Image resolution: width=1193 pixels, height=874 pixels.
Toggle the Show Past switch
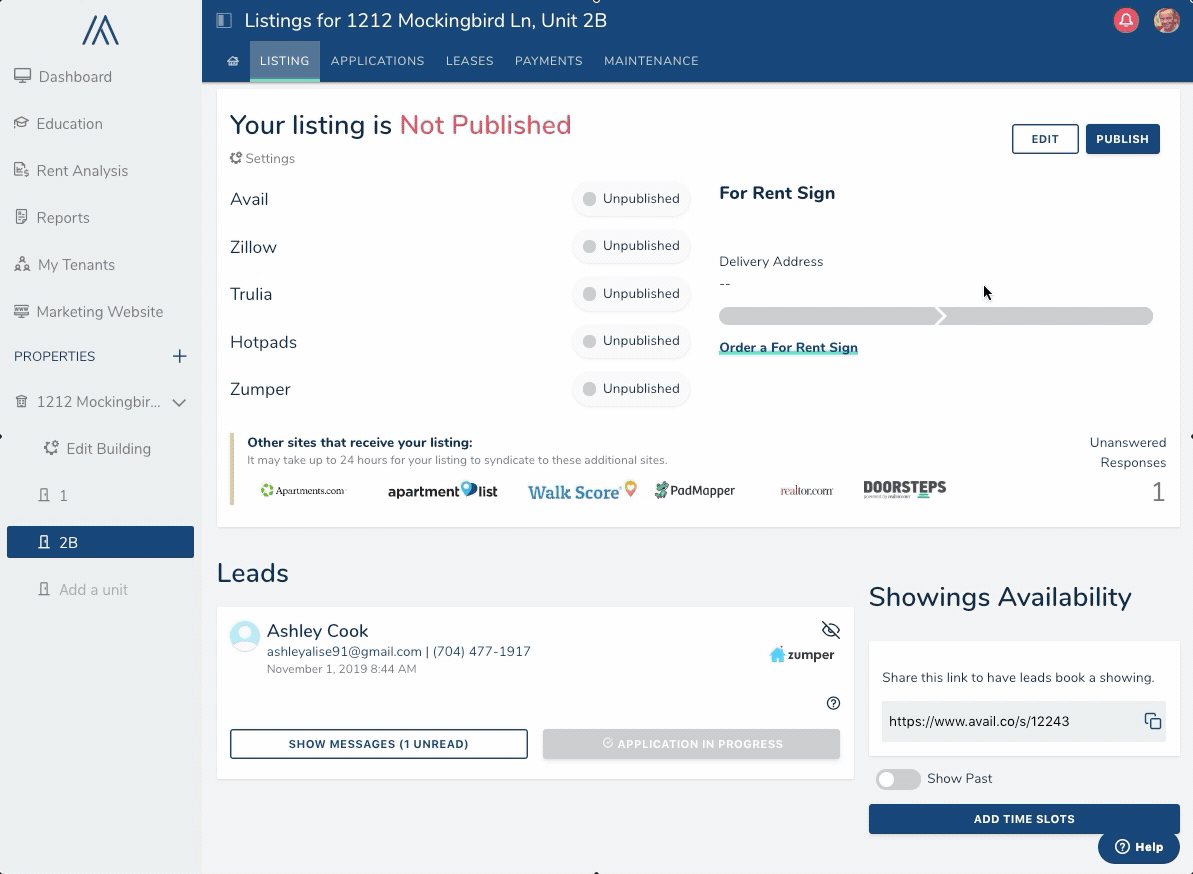[x=897, y=779]
